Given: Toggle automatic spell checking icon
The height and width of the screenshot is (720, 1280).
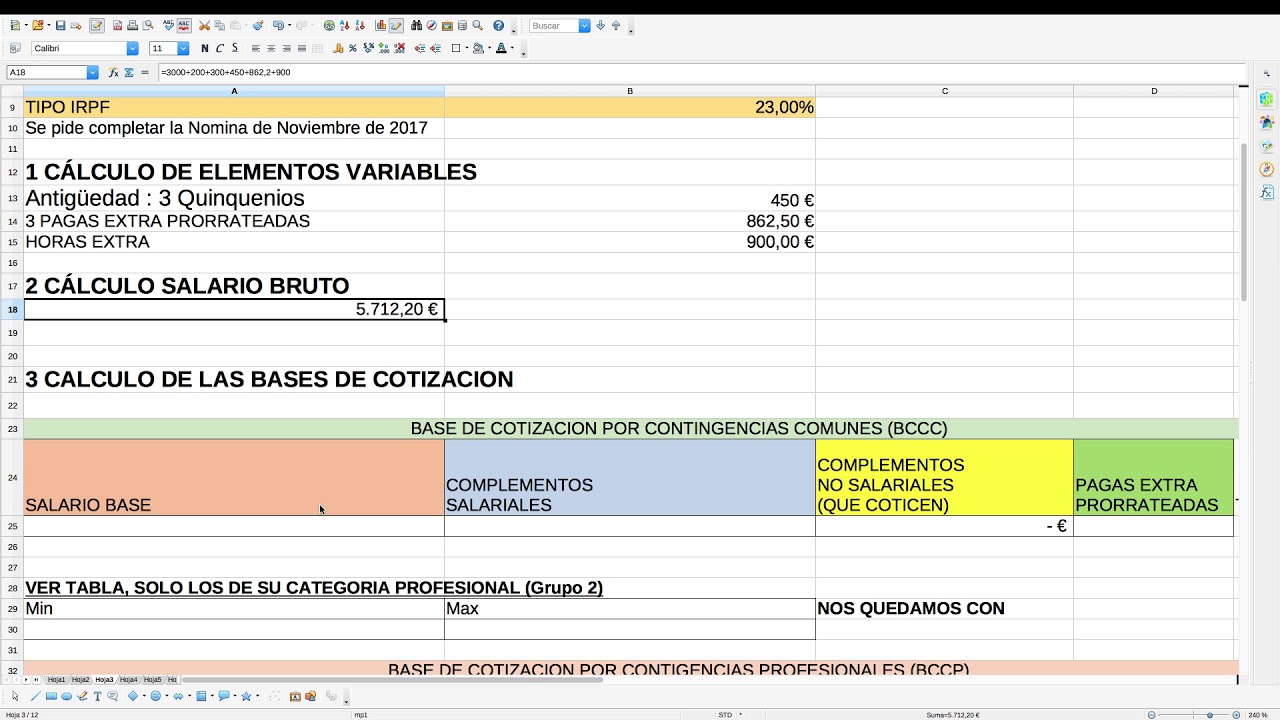Looking at the screenshot, I should [x=184, y=25].
